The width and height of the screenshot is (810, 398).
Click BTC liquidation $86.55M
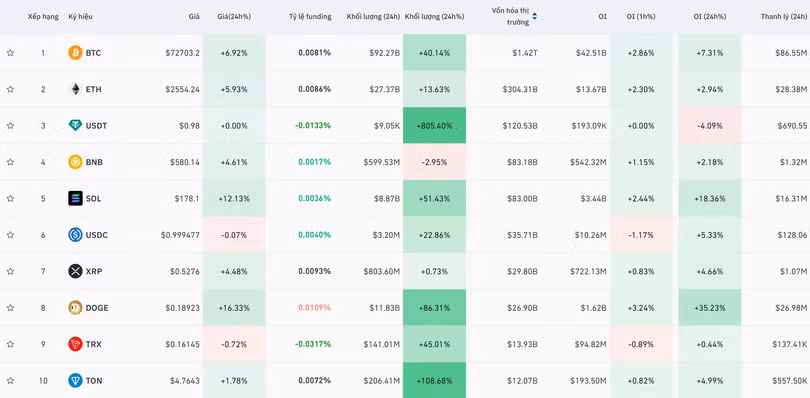(791, 53)
